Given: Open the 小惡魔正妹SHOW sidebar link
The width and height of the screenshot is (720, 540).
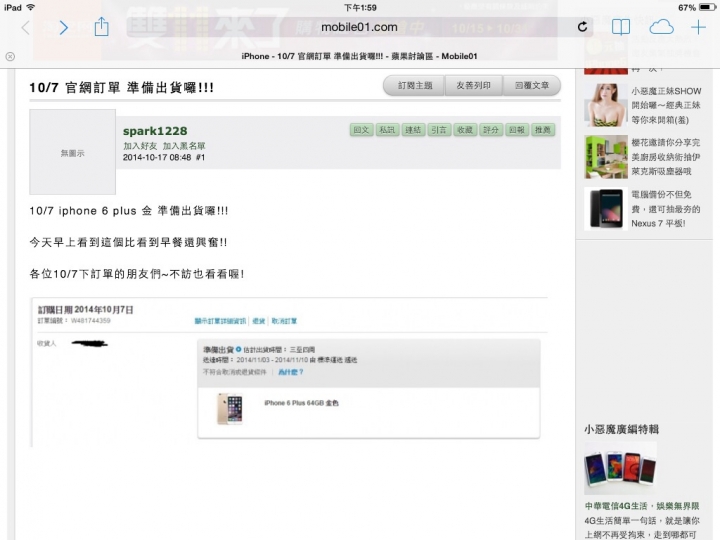Looking at the screenshot, I should point(666,105).
